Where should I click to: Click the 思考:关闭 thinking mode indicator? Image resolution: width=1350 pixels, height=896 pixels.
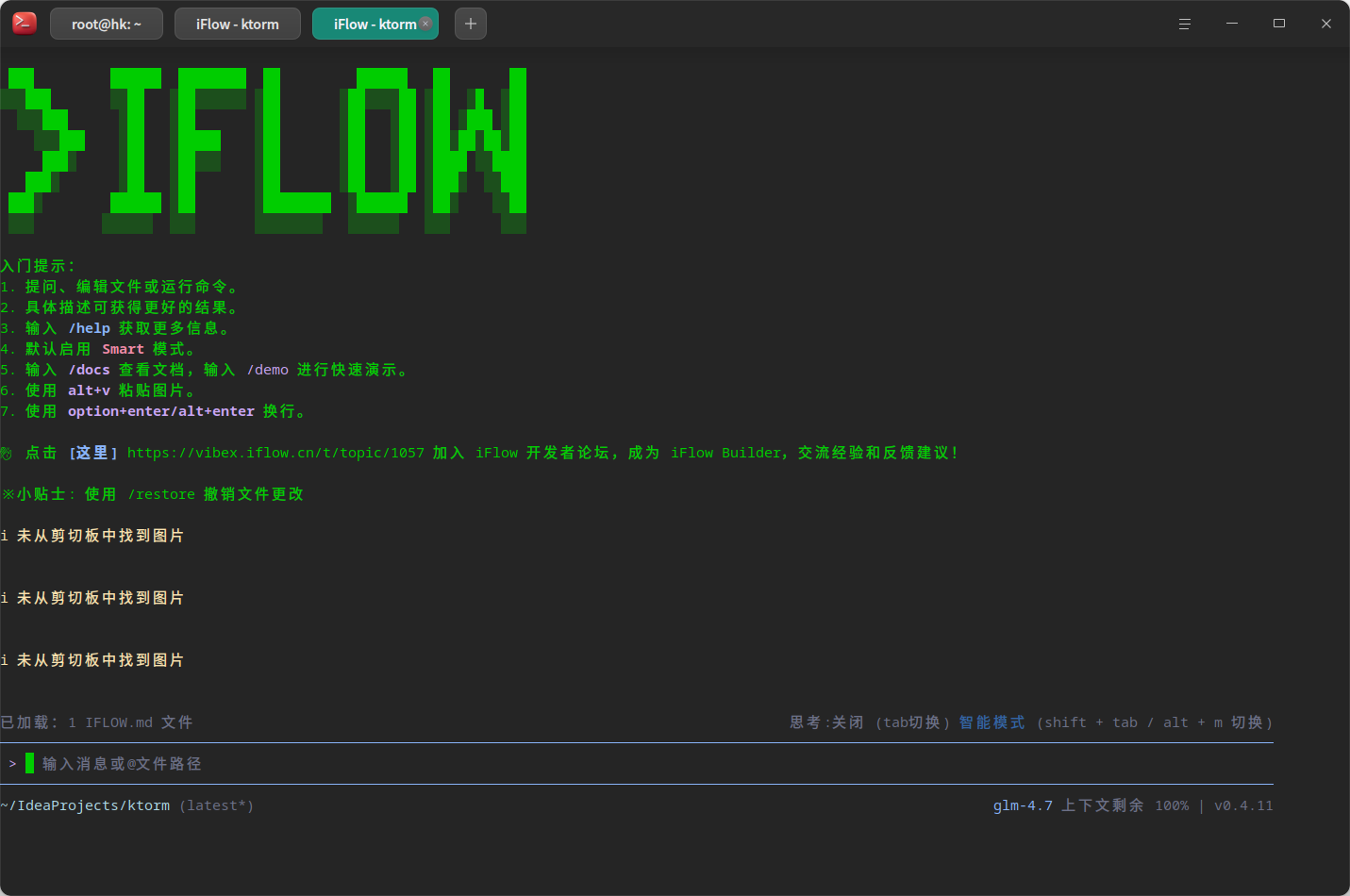(x=826, y=722)
